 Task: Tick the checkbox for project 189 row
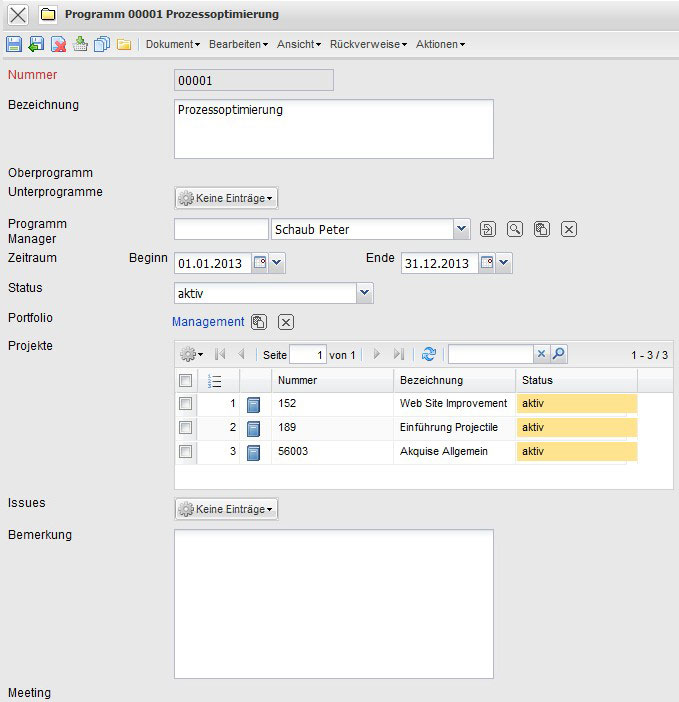(x=185, y=428)
